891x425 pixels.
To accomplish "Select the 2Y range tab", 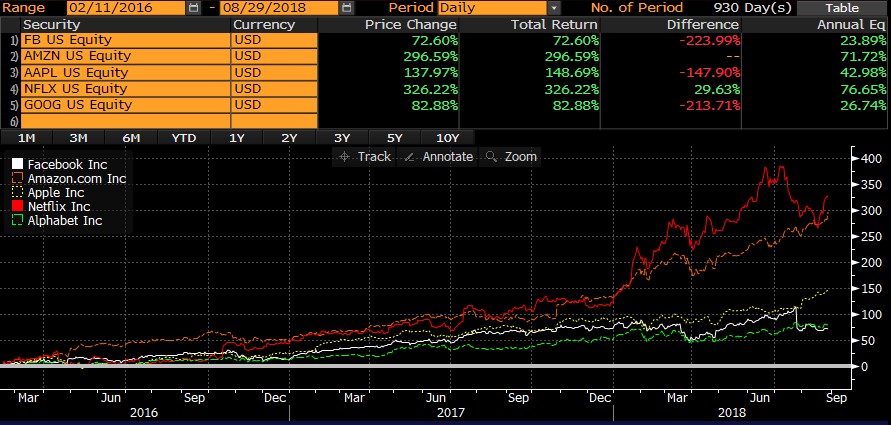I will point(289,138).
